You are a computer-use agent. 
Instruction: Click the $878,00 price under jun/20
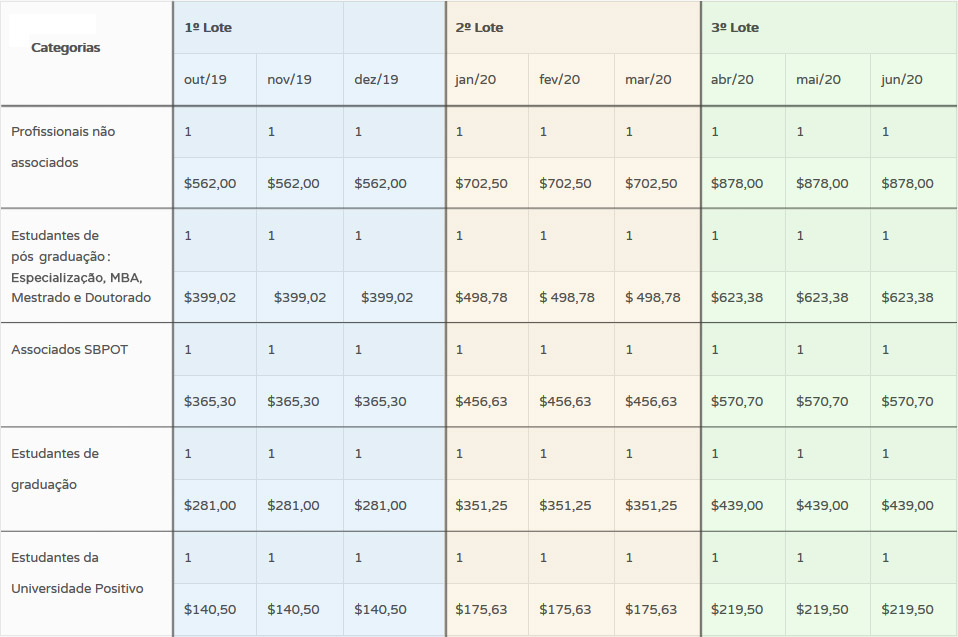pyautogui.click(x=907, y=183)
